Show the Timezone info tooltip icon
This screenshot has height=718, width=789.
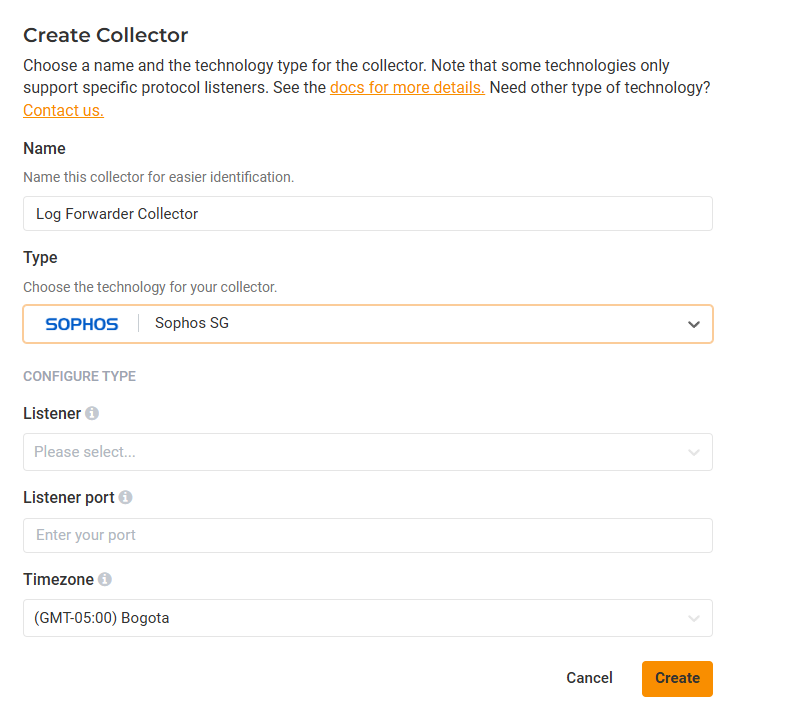coord(105,579)
